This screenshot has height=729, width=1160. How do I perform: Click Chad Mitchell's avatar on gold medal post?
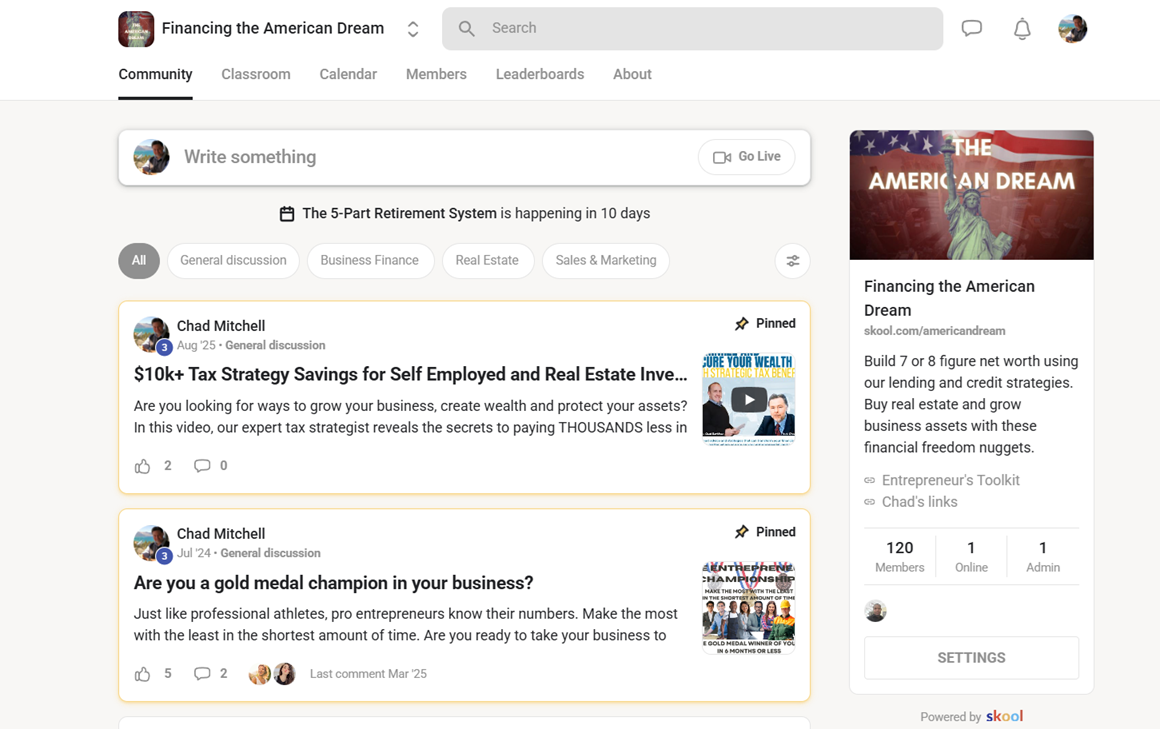click(152, 542)
